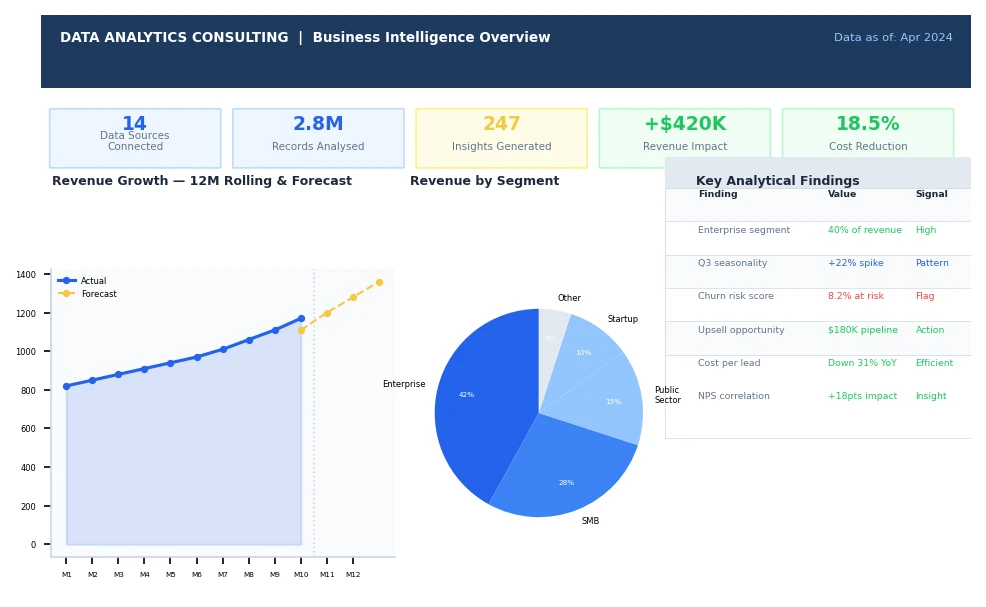This screenshot has height=607, width=986.
Task: Click the "Revenue by Segment" heading
Action: pos(484,181)
